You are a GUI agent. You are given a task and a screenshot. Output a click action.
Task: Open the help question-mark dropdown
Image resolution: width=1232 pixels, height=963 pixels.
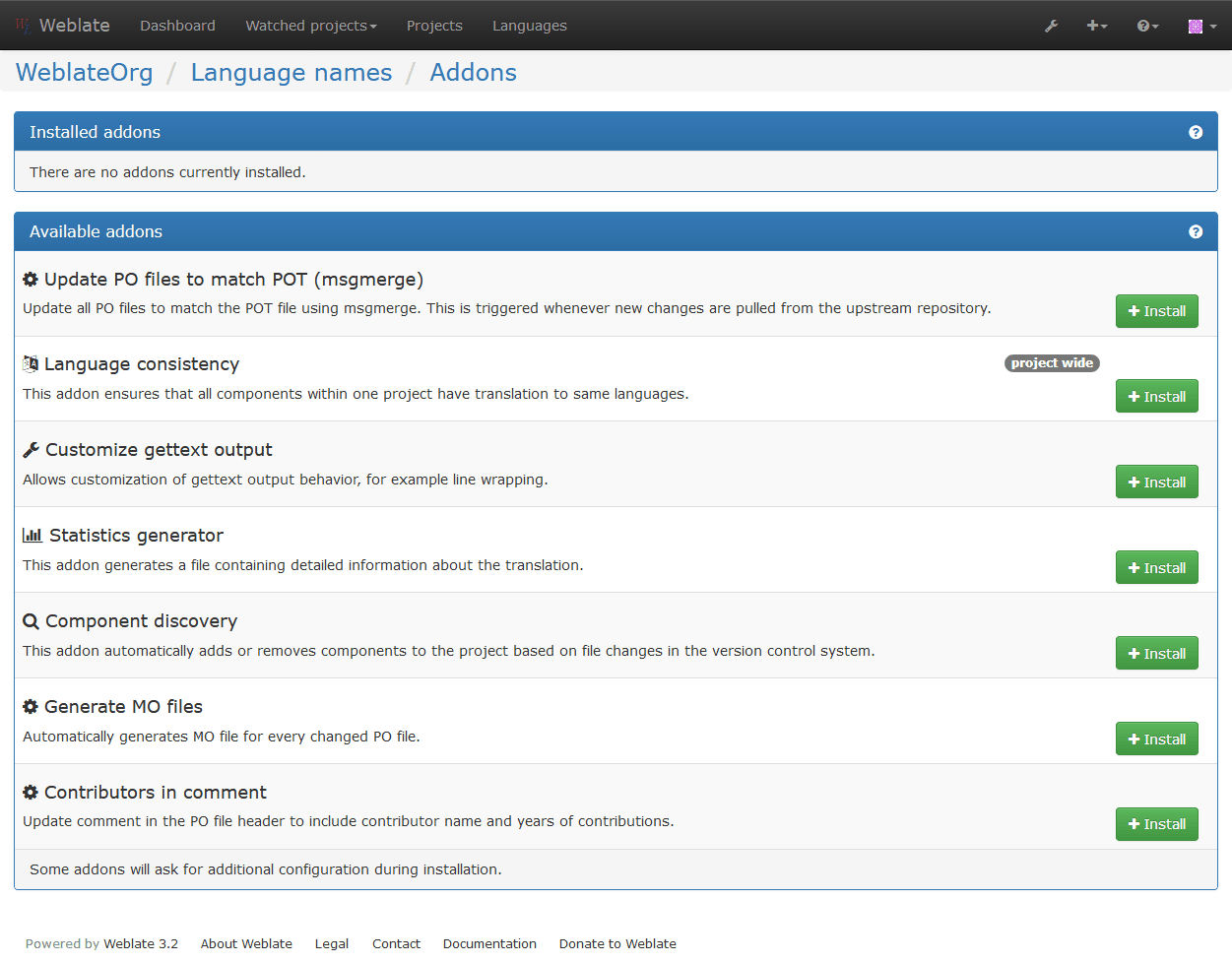click(1148, 26)
